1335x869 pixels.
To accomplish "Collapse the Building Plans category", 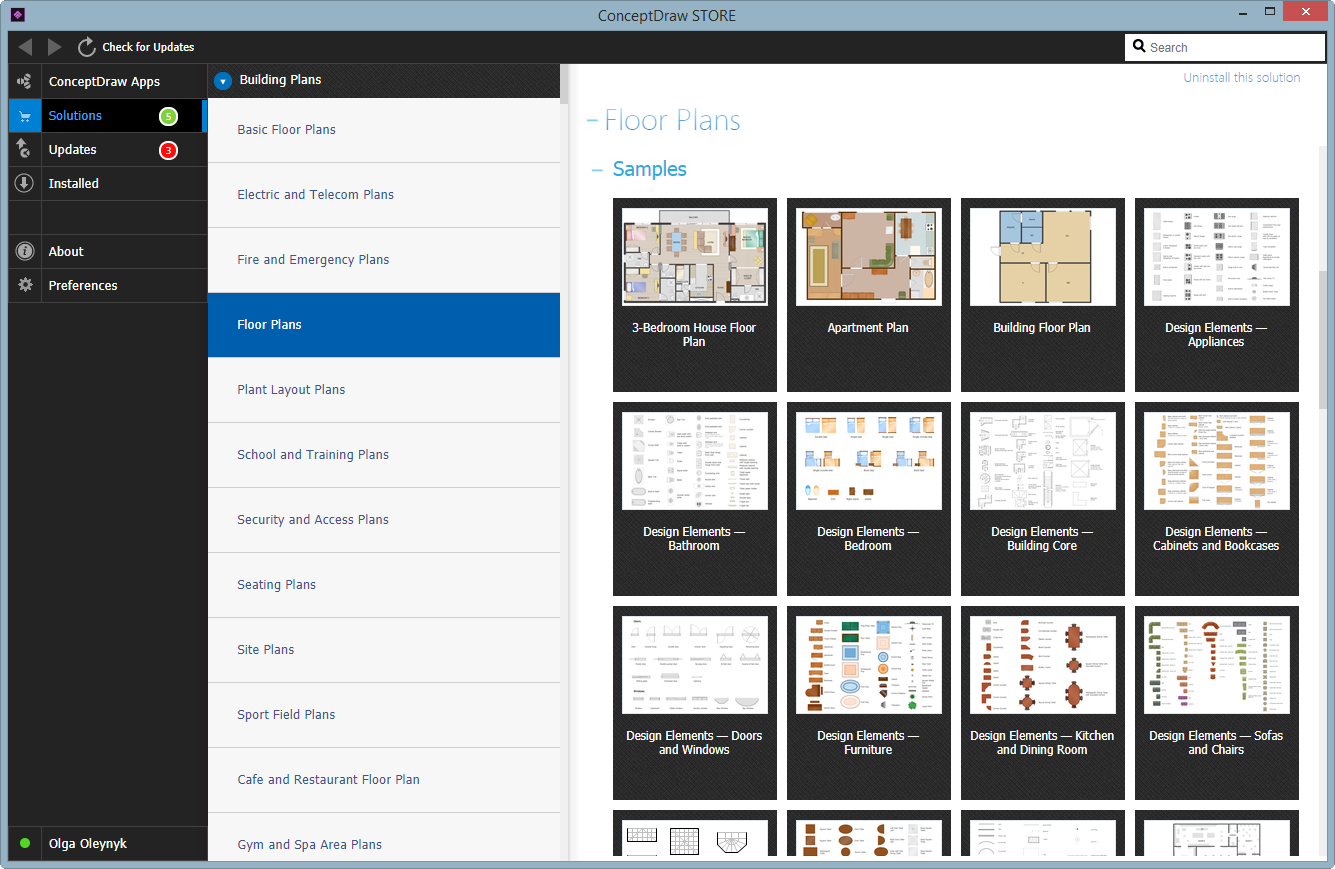I will click(223, 81).
